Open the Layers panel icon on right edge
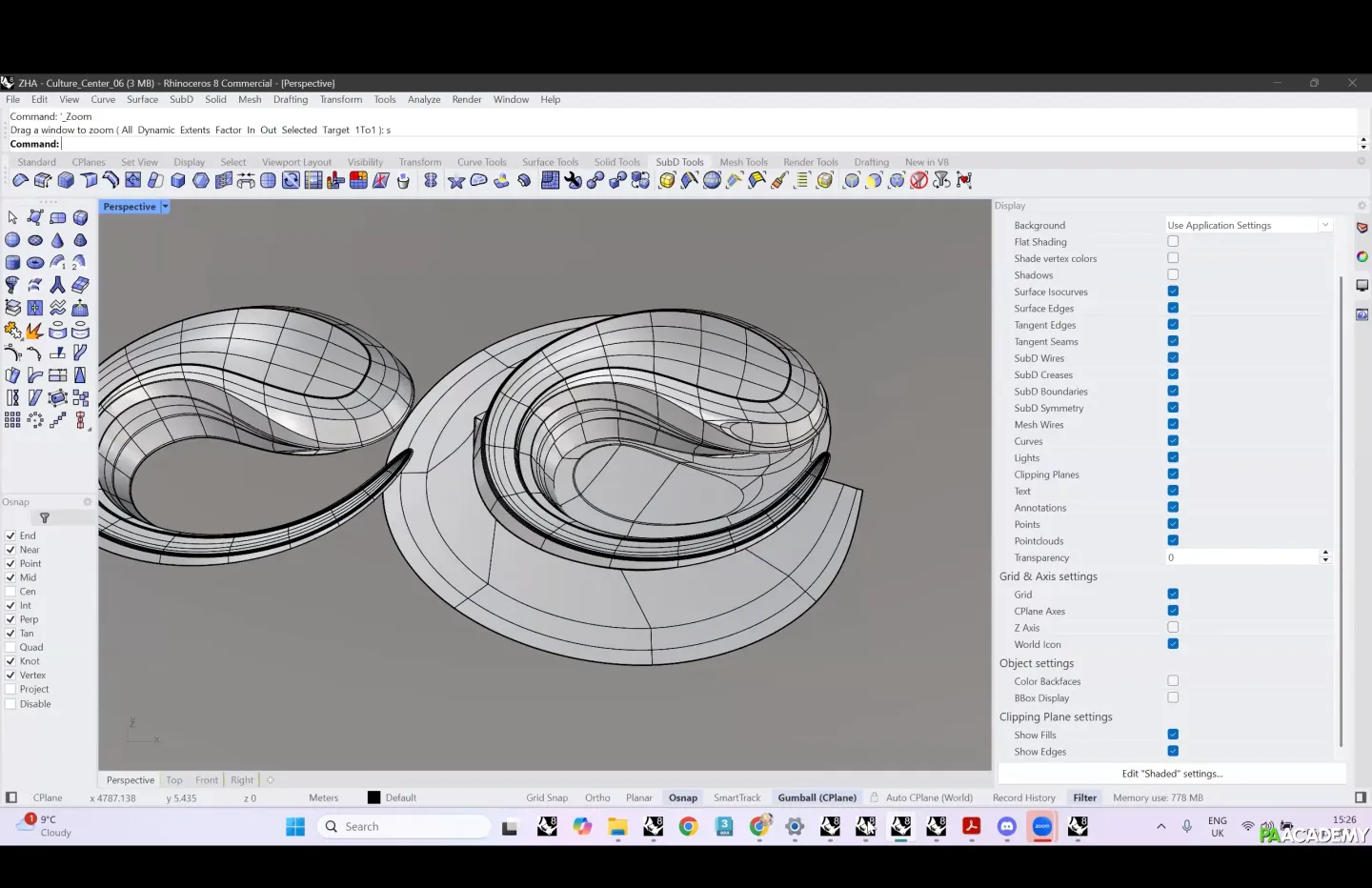The height and width of the screenshot is (888, 1372). click(1362, 228)
